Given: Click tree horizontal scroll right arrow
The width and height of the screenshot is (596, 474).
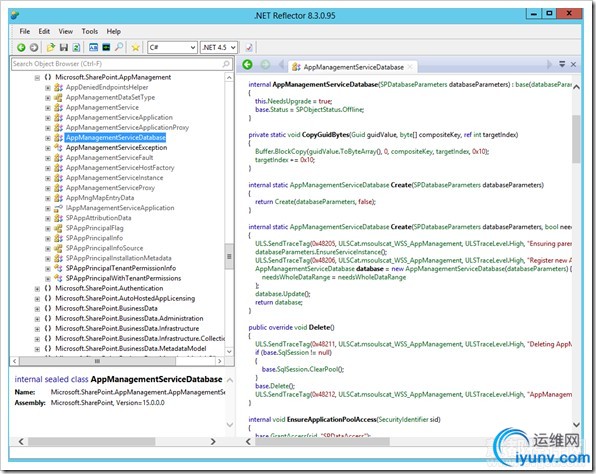Looking at the screenshot, I should [x=220, y=361].
